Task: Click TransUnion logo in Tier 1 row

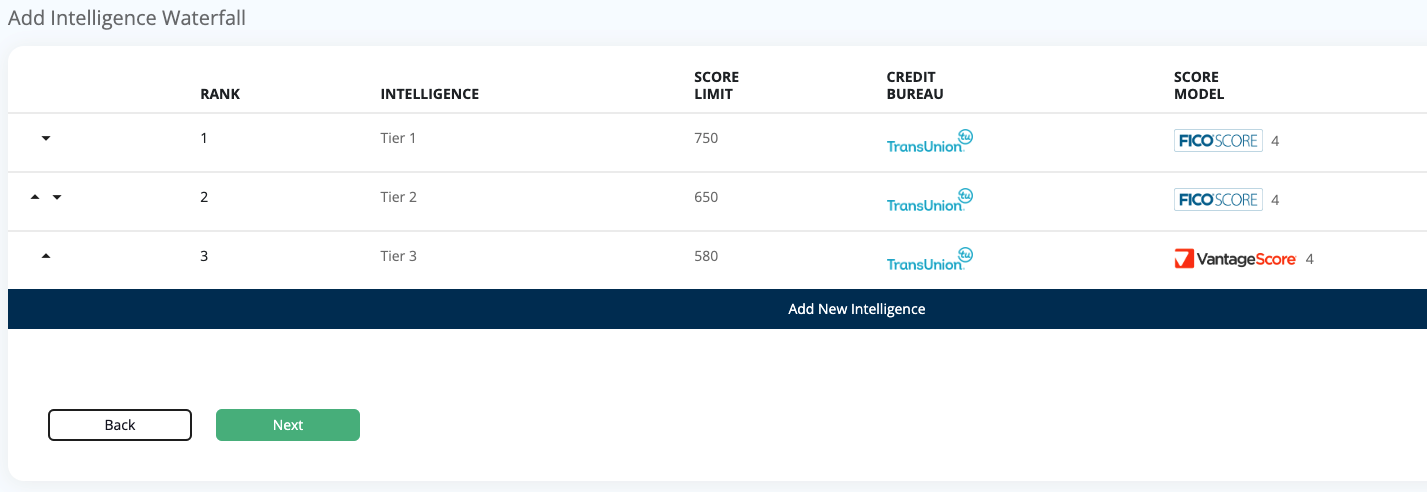Action: tap(930, 141)
